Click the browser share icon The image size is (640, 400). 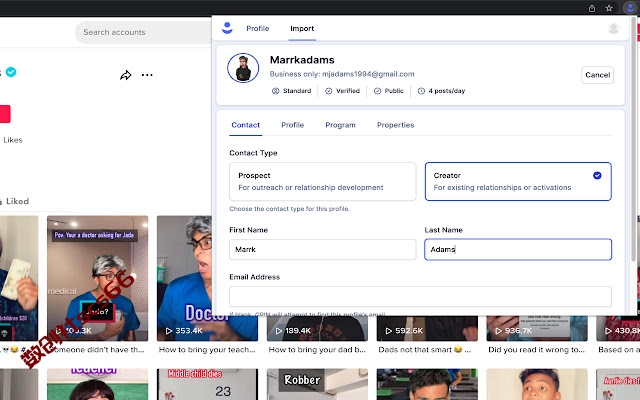pyautogui.click(x=591, y=8)
